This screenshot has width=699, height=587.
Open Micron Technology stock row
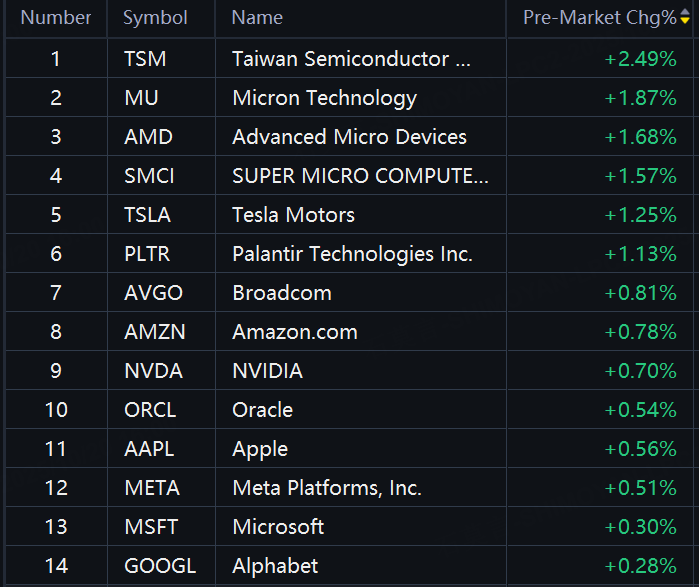pos(349,98)
